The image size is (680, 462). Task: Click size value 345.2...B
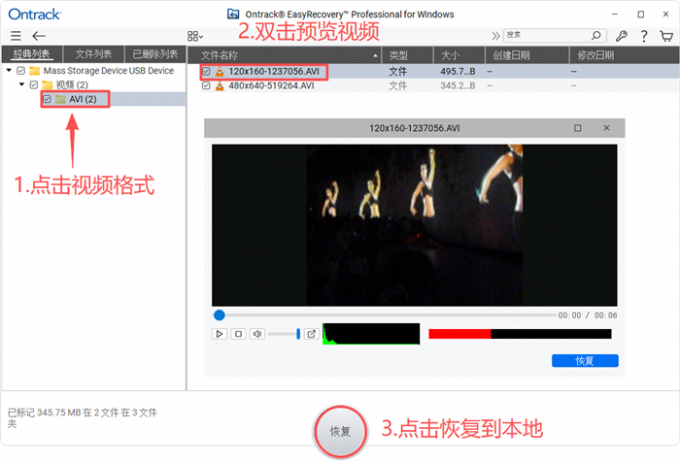tap(458, 86)
